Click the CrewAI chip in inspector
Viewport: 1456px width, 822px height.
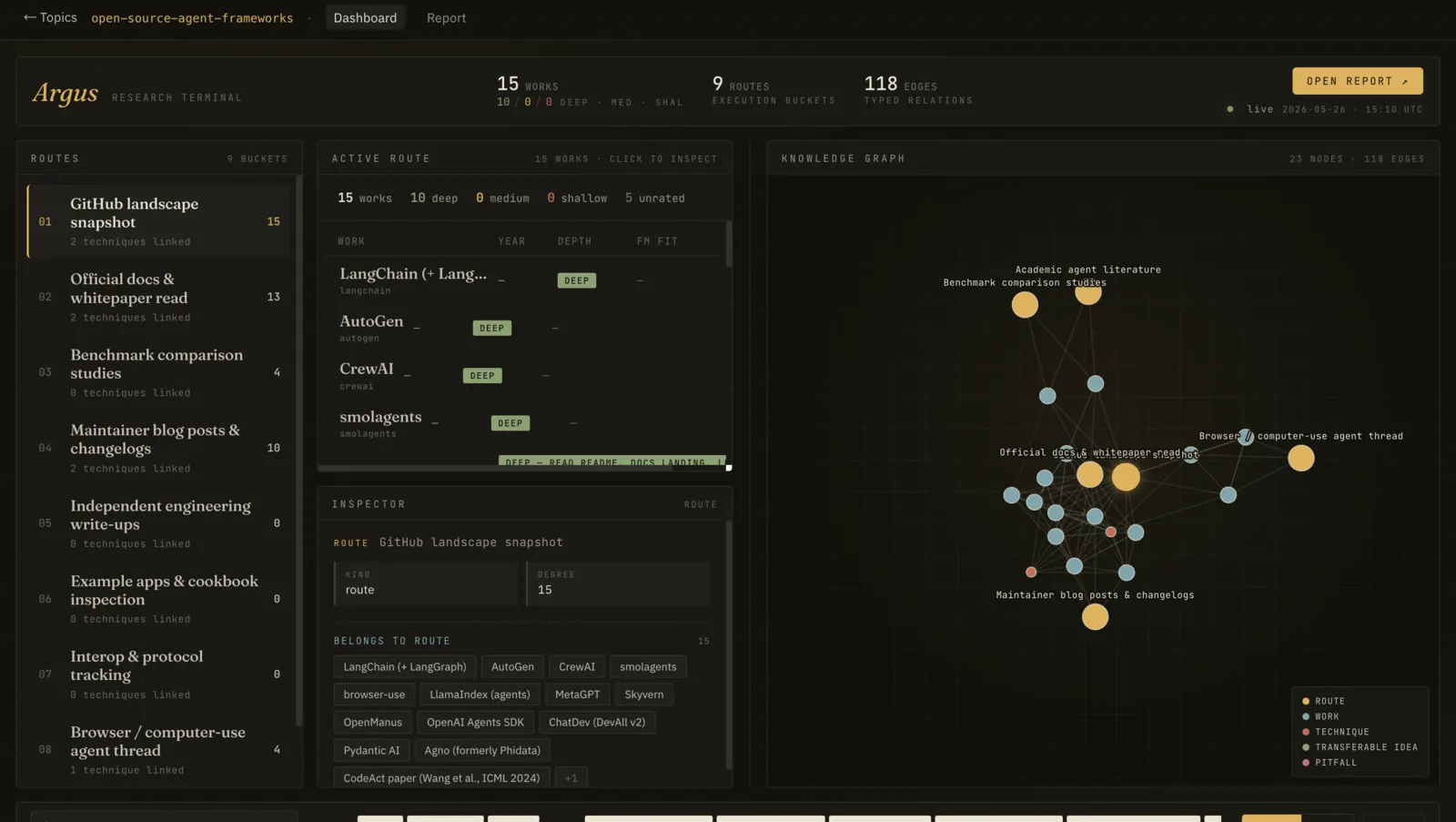577,666
